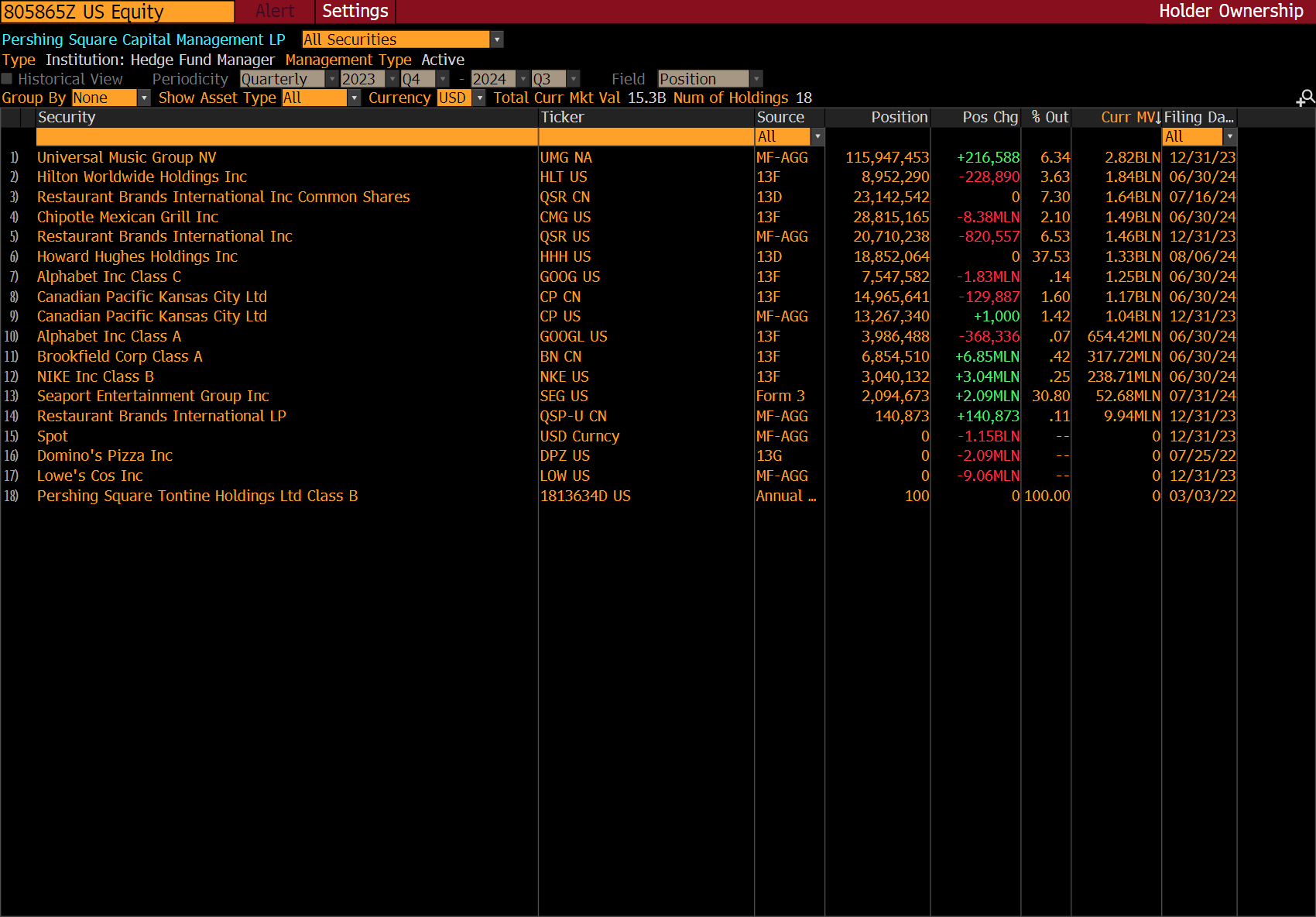Screen dimensions: 1316x917
Task: Click the 13G source cell
Action: [x=769, y=455]
